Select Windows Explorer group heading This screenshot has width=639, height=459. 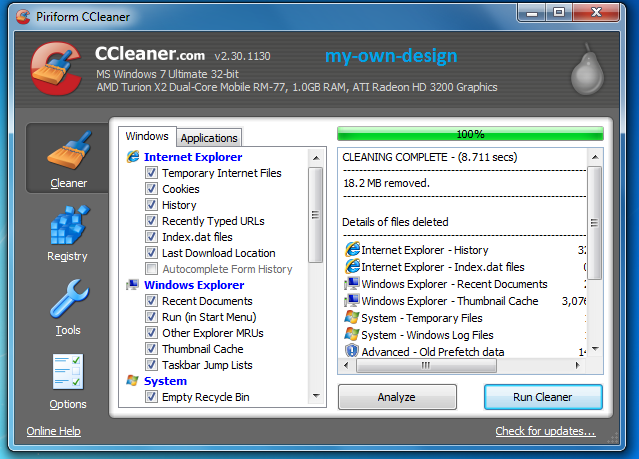[x=194, y=285]
